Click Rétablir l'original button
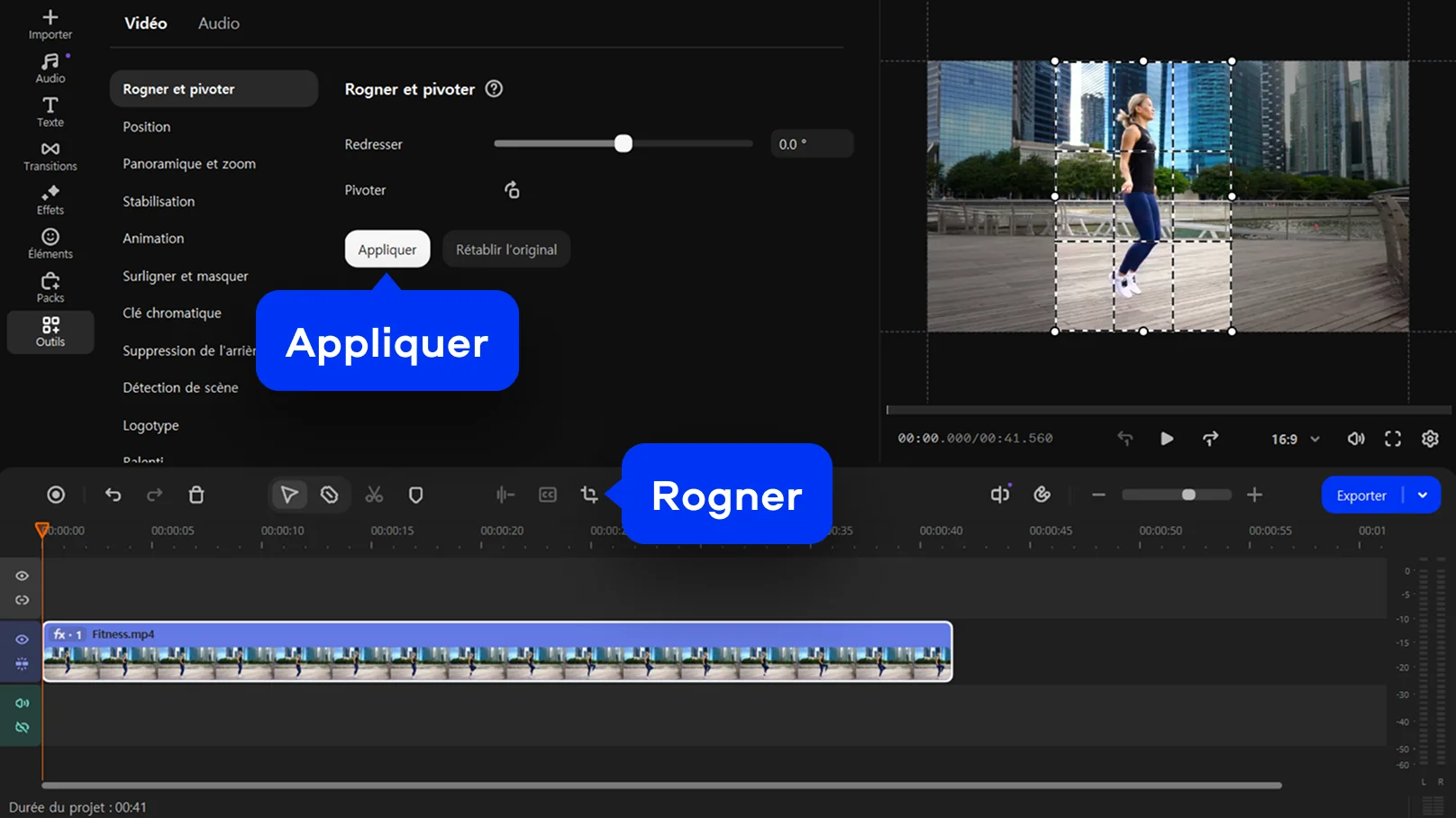The height and width of the screenshot is (818, 1456). [505, 250]
